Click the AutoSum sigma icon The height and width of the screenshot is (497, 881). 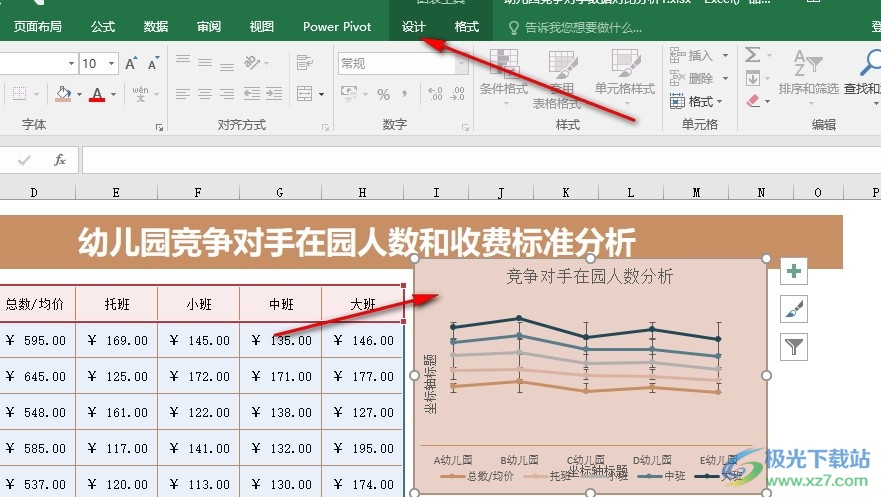point(752,55)
